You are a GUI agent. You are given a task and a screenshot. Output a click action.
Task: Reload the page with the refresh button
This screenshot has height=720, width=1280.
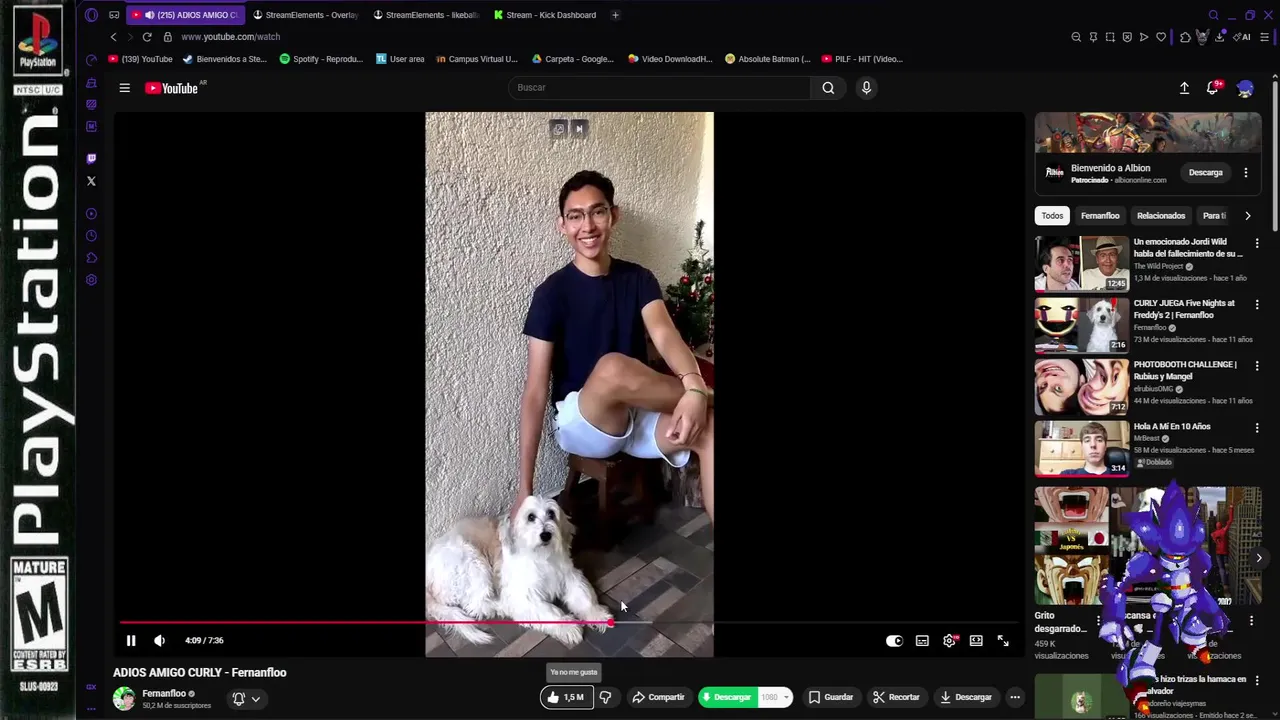146,37
